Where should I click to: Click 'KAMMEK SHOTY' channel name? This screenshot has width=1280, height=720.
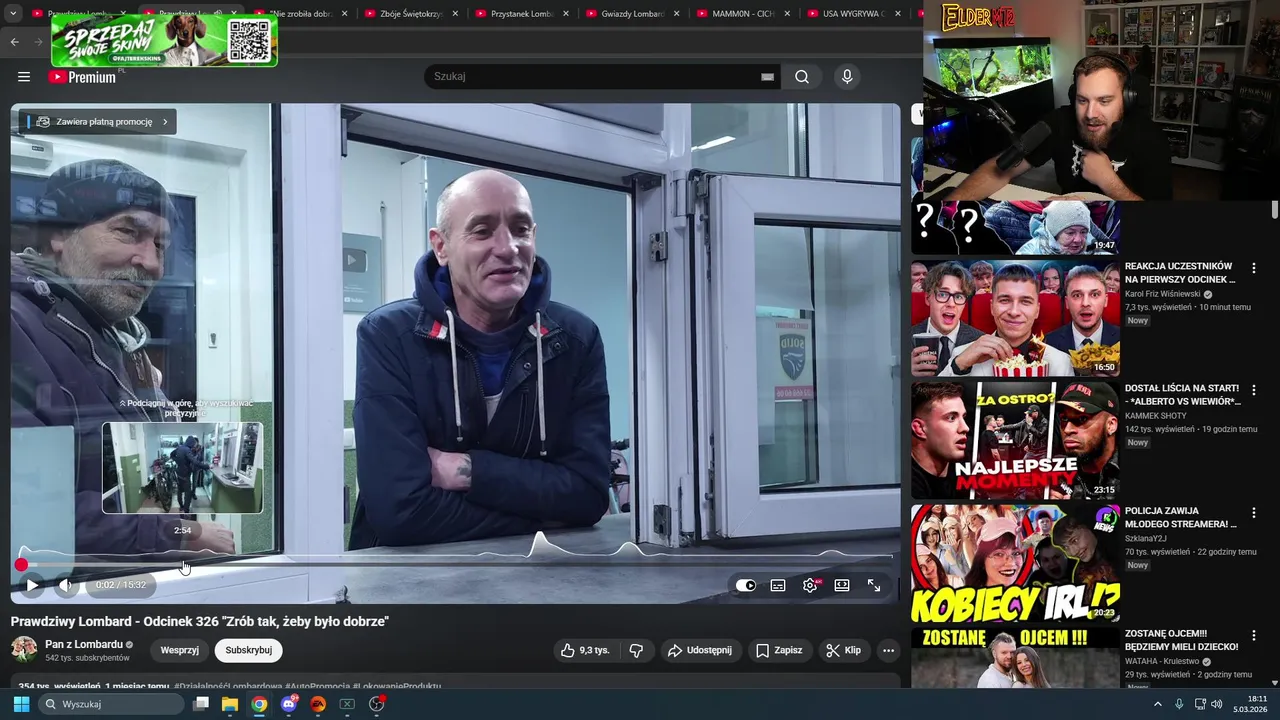1156,416
